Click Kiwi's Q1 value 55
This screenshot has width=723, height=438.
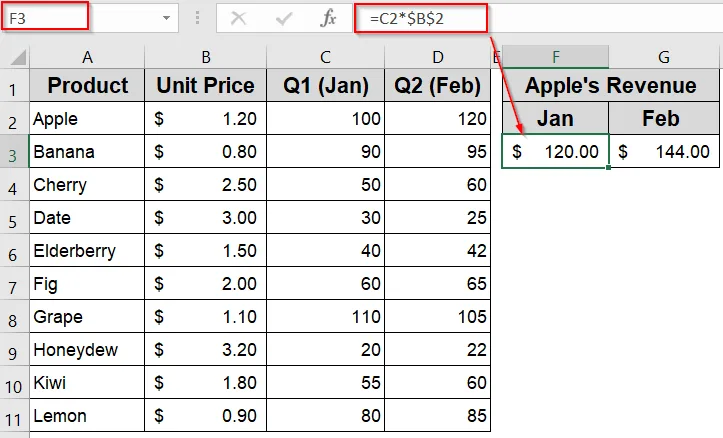326,382
